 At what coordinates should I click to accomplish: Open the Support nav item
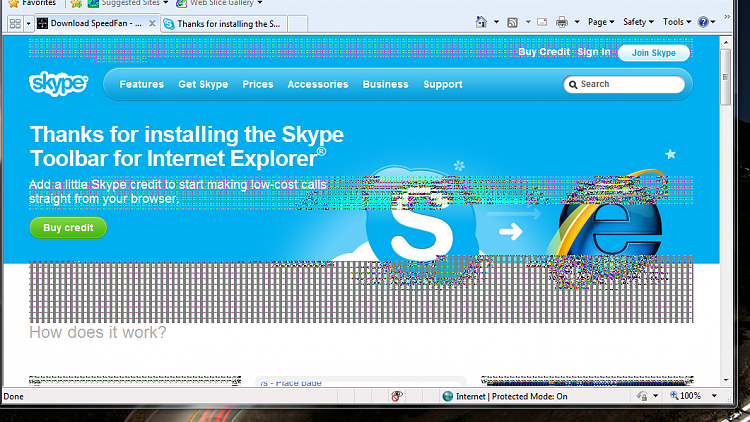(x=442, y=84)
